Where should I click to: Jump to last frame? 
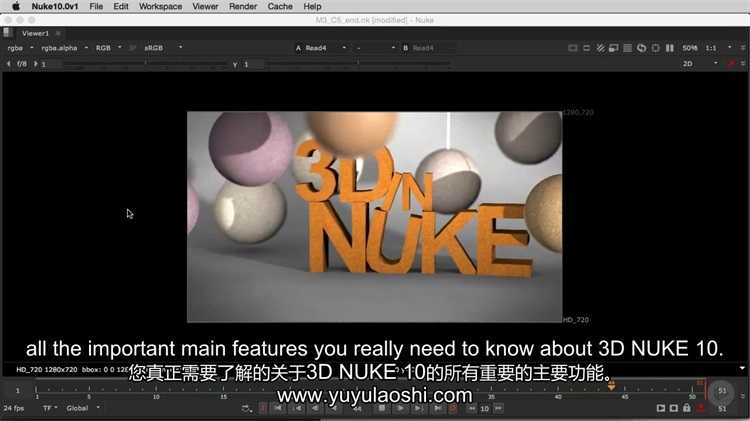point(438,409)
